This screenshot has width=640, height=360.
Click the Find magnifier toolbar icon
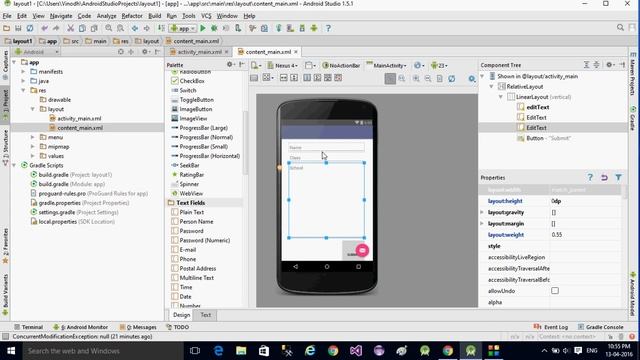pyautogui.click(x=109, y=28)
